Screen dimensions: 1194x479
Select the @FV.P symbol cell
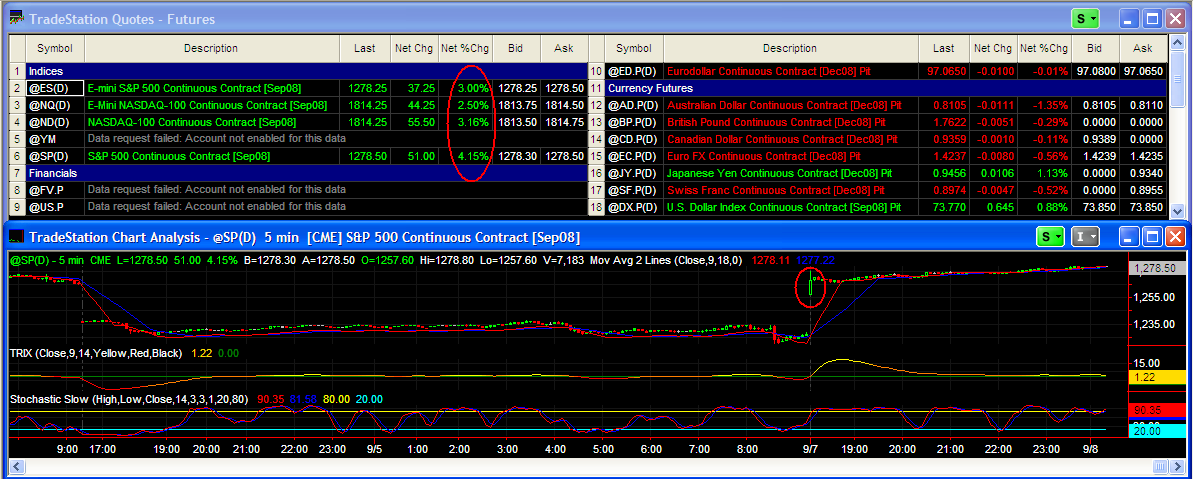(55, 190)
